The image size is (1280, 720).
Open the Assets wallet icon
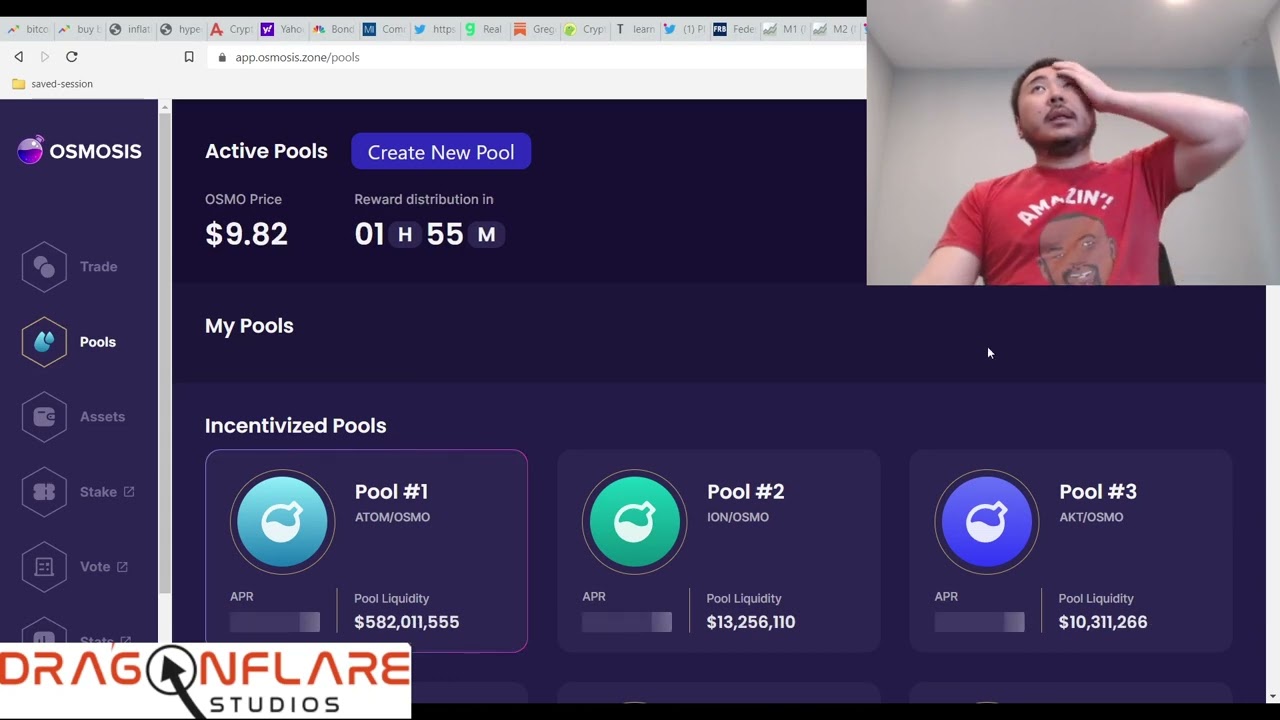pyautogui.click(x=44, y=417)
